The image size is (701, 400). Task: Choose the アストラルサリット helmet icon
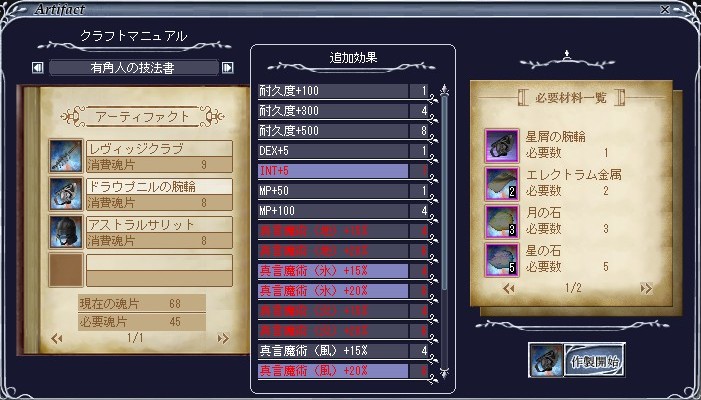66,232
